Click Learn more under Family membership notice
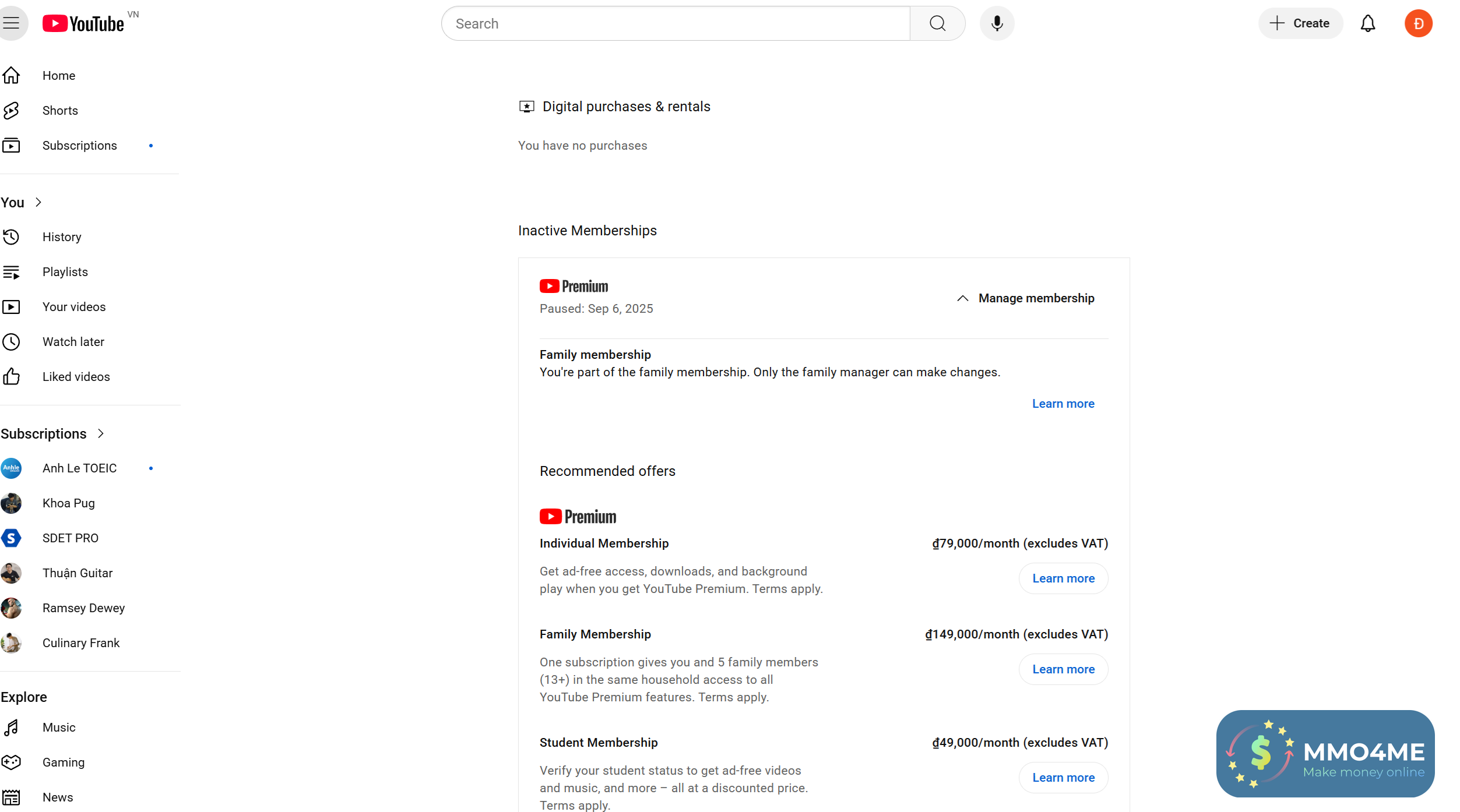This screenshot has height=812, width=1460. point(1063,404)
